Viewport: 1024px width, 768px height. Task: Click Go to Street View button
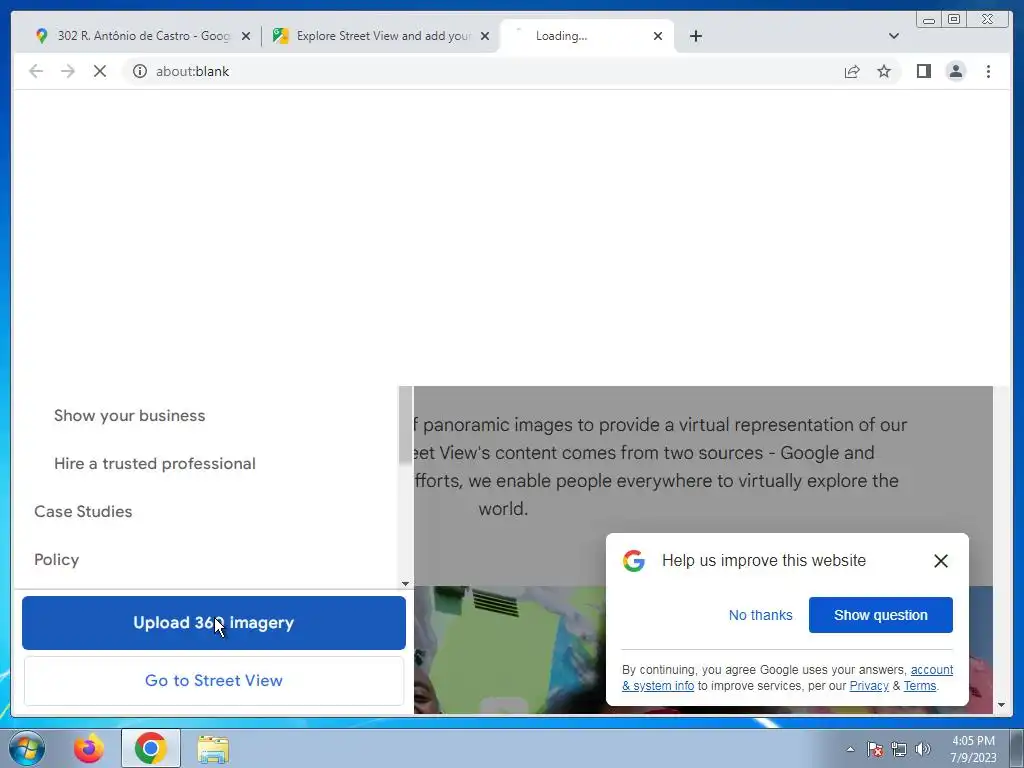pos(214,680)
